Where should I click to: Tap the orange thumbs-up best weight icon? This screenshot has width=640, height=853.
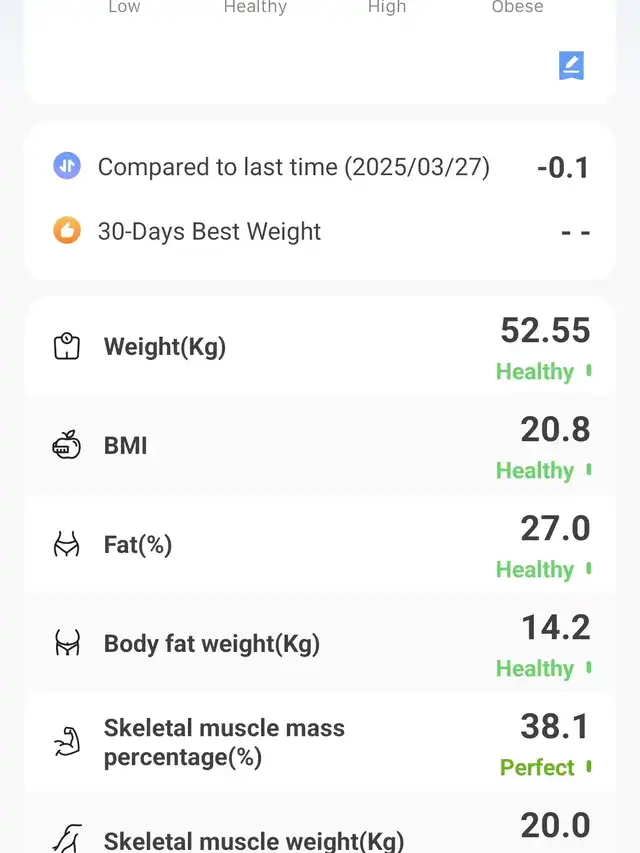coord(67,230)
